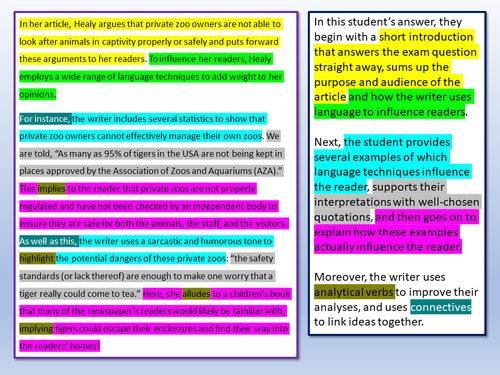Screen dimensions: 500x375
Task: Click cyan 'language techniques influence' line
Action: [392, 172]
